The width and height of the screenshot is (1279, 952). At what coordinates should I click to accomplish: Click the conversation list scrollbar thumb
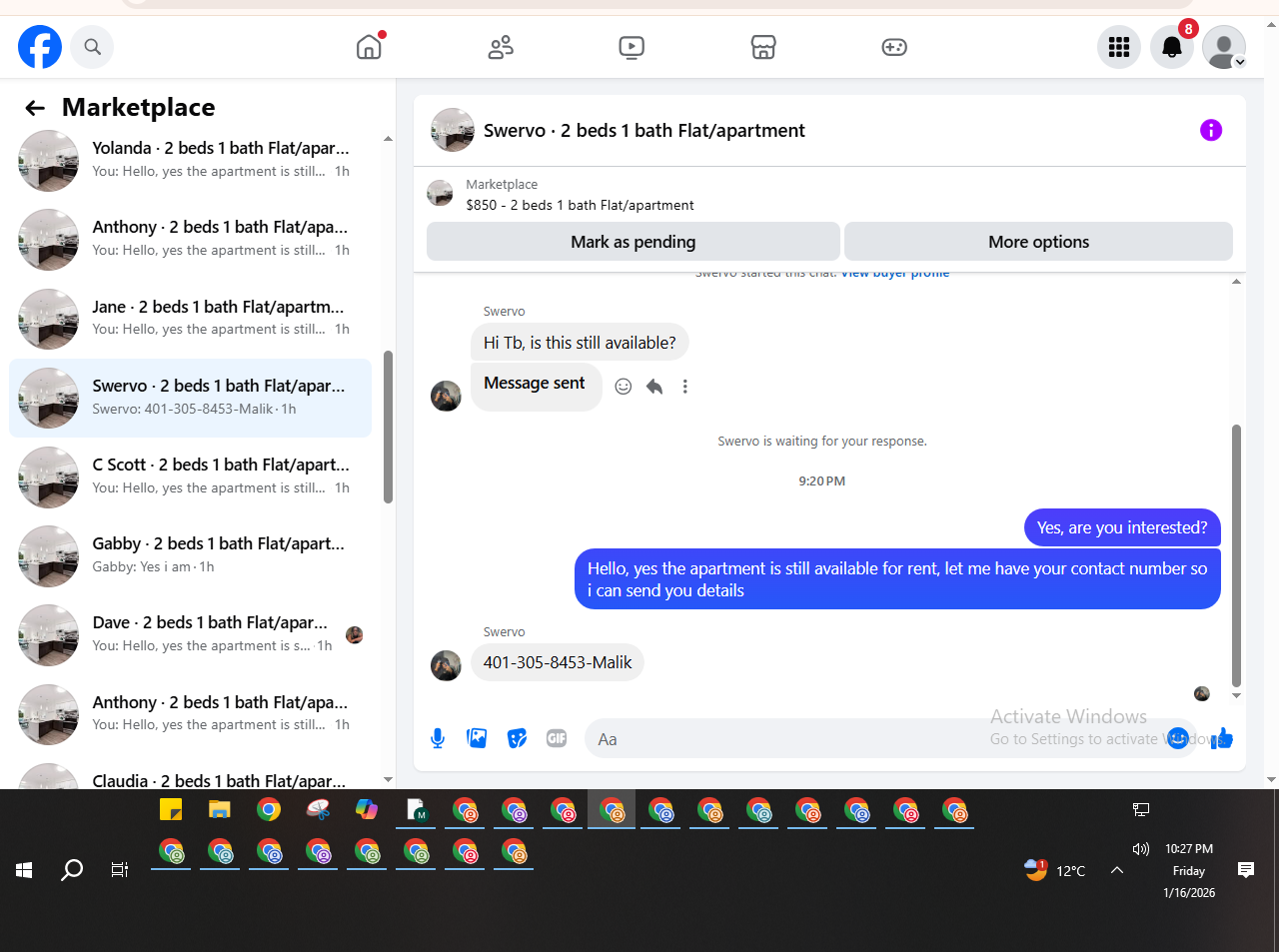(x=388, y=427)
